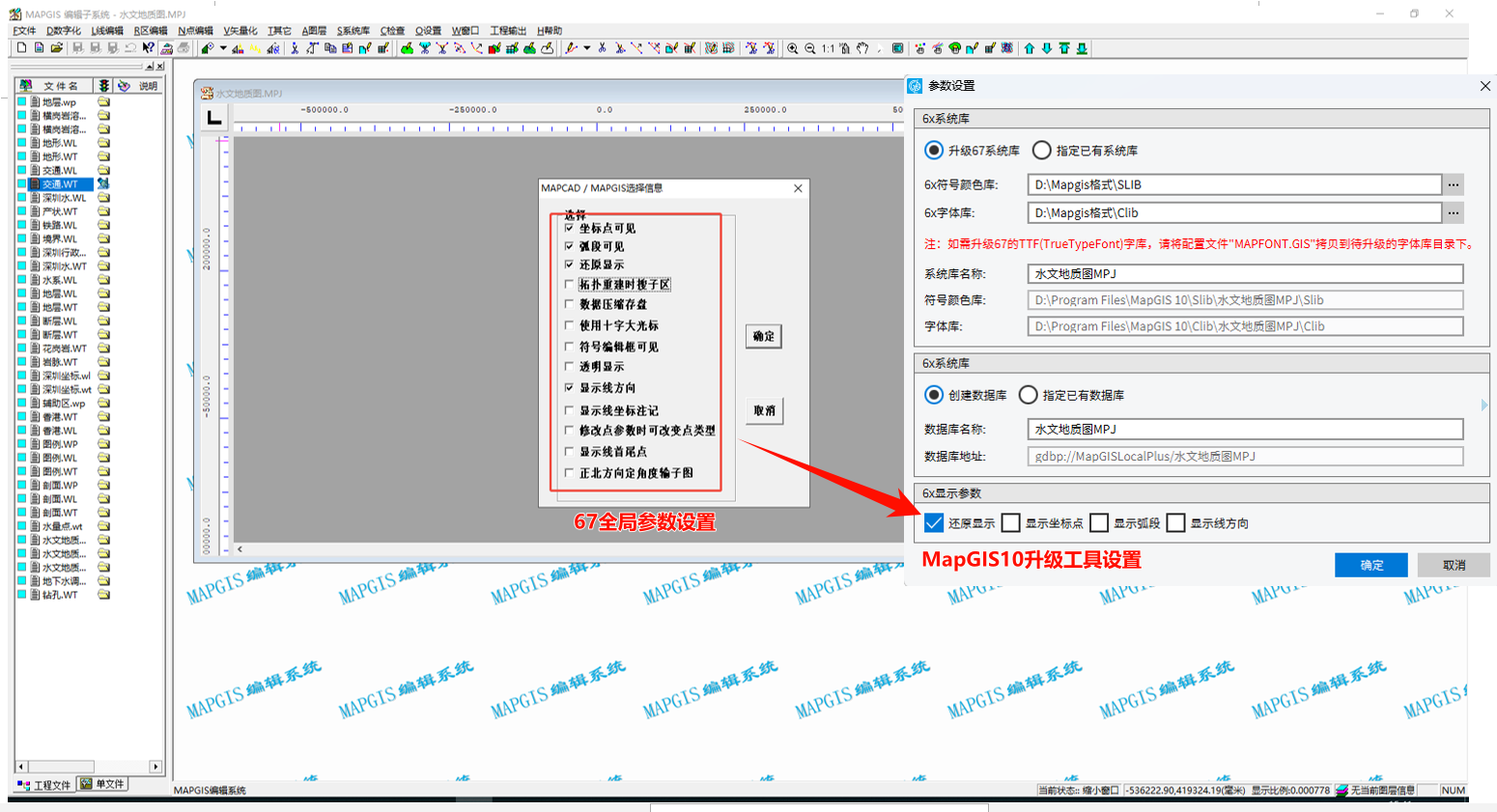Enable the 显示坐标点 checkbox
This screenshot has height=812, width=1497.
[x=1011, y=523]
